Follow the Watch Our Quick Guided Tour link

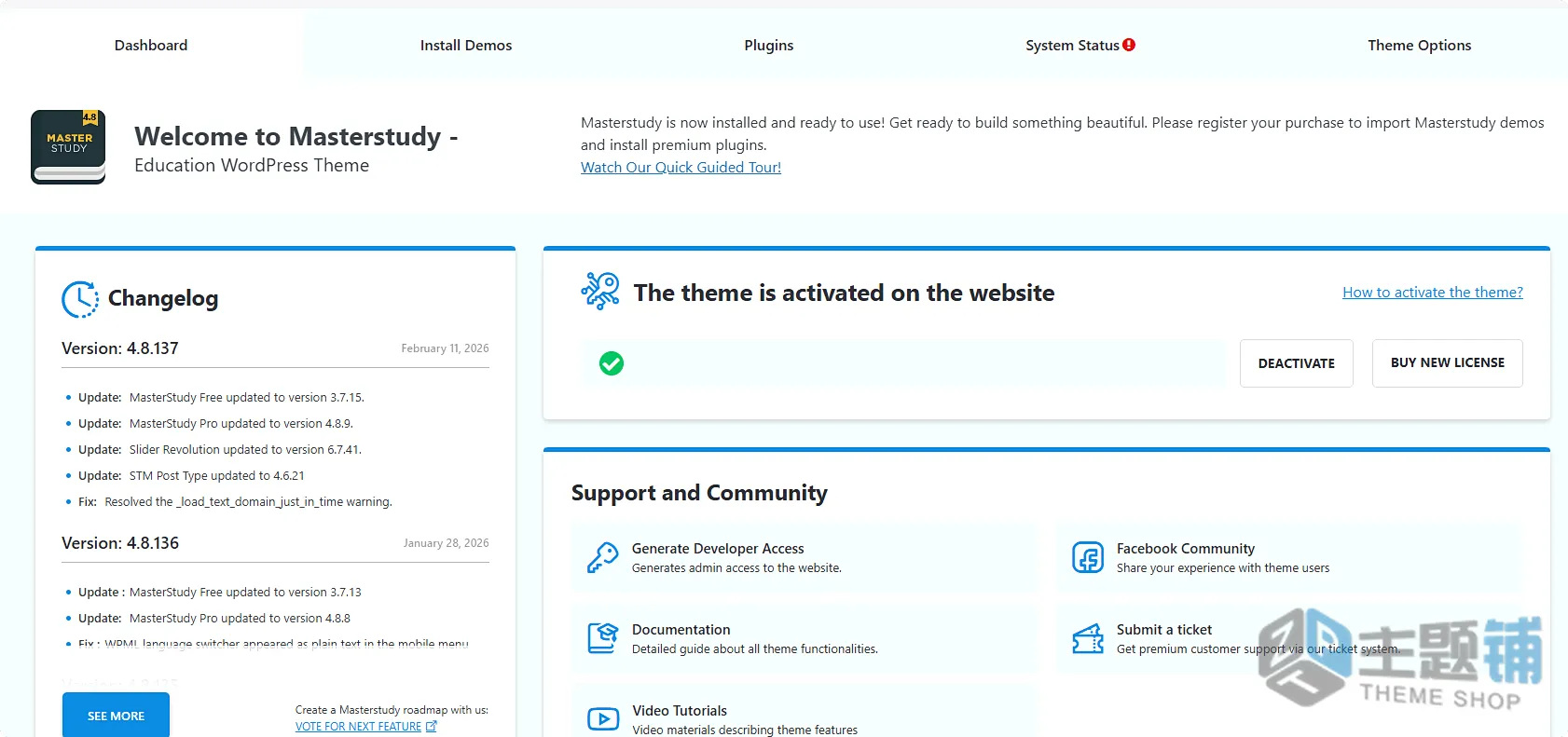(681, 168)
